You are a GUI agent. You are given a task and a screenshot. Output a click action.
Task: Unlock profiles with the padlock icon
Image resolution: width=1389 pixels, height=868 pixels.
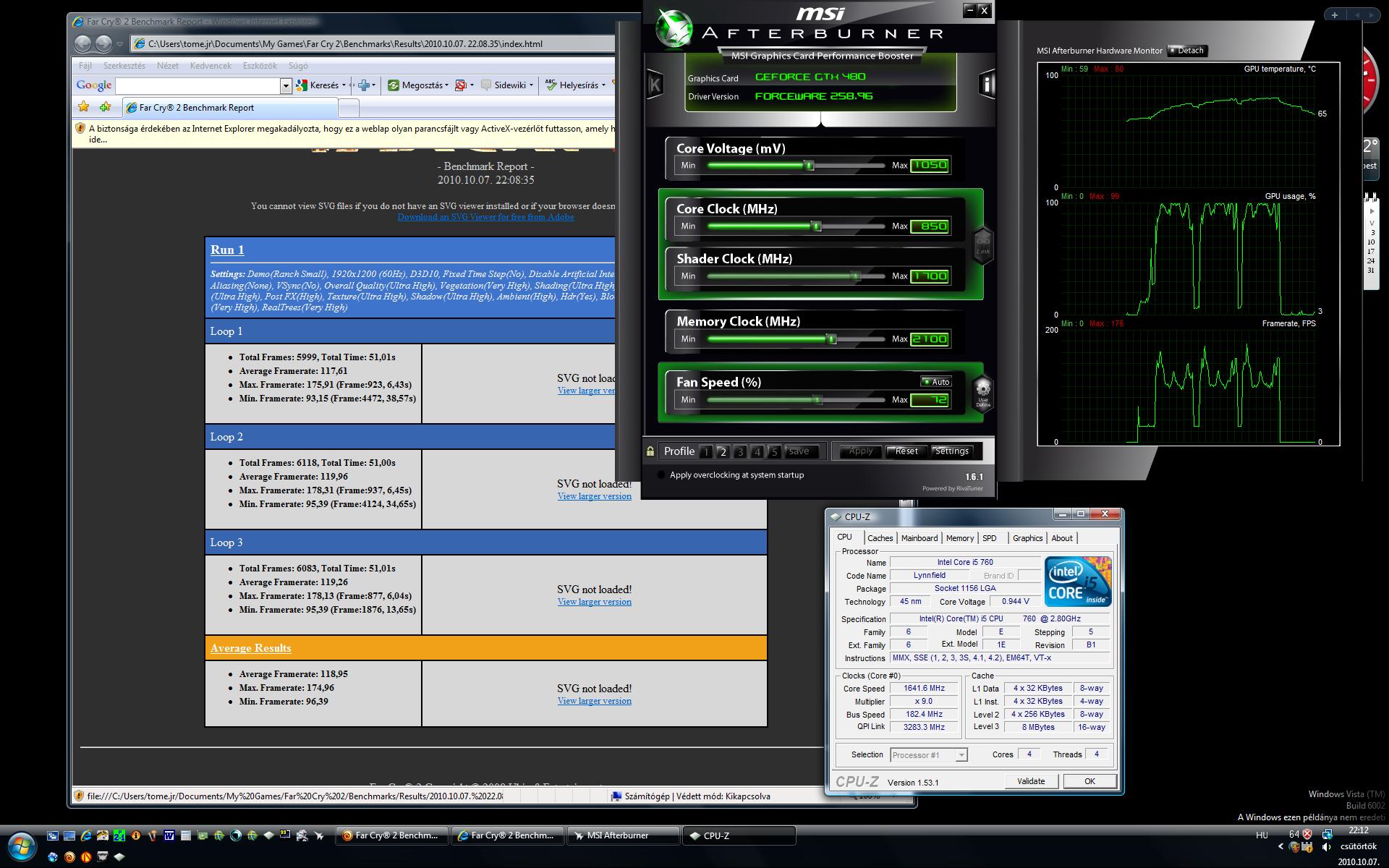pyautogui.click(x=650, y=451)
